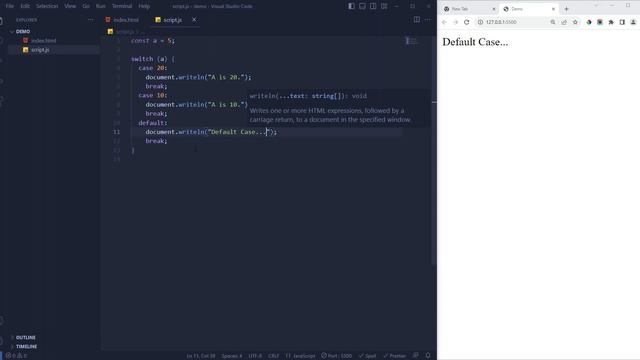Screen dimensions: 640x360
Task: Close the script.js editor tab
Action: click(194, 20)
